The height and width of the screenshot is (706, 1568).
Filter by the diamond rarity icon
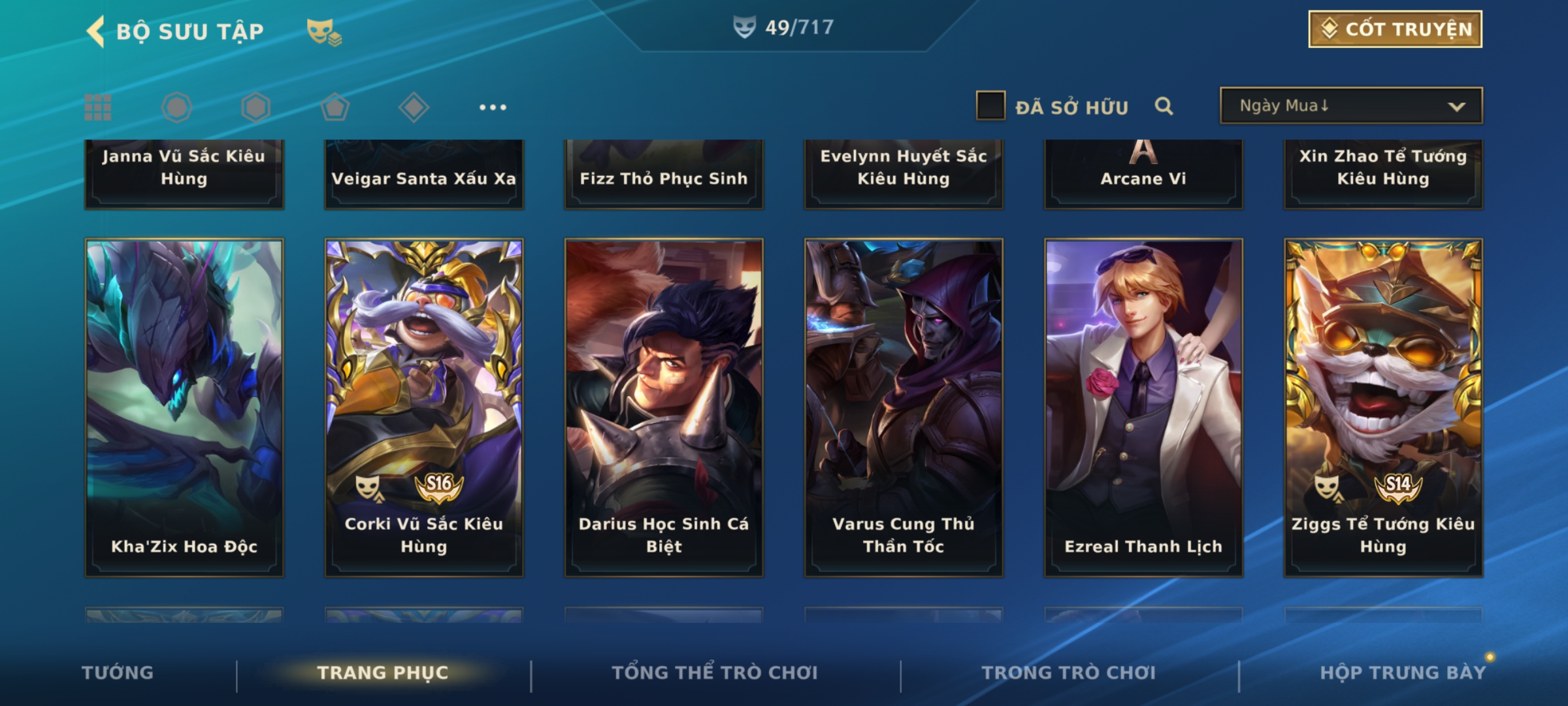coord(414,107)
